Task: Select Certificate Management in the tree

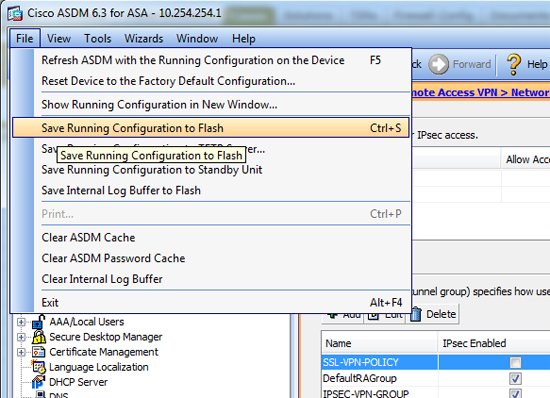Action: pos(103,352)
